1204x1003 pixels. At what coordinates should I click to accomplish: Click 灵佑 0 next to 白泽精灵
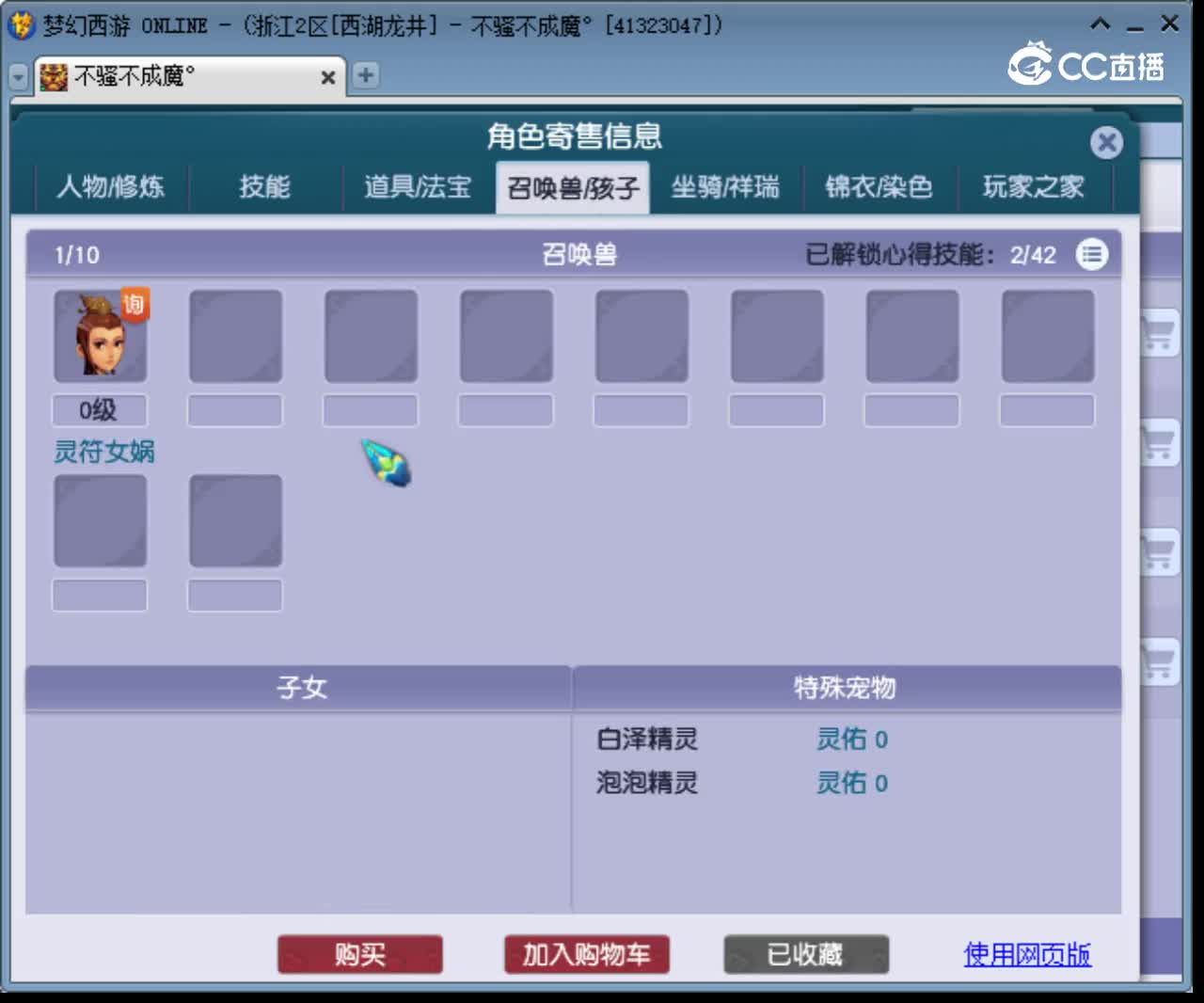pos(852,739)
